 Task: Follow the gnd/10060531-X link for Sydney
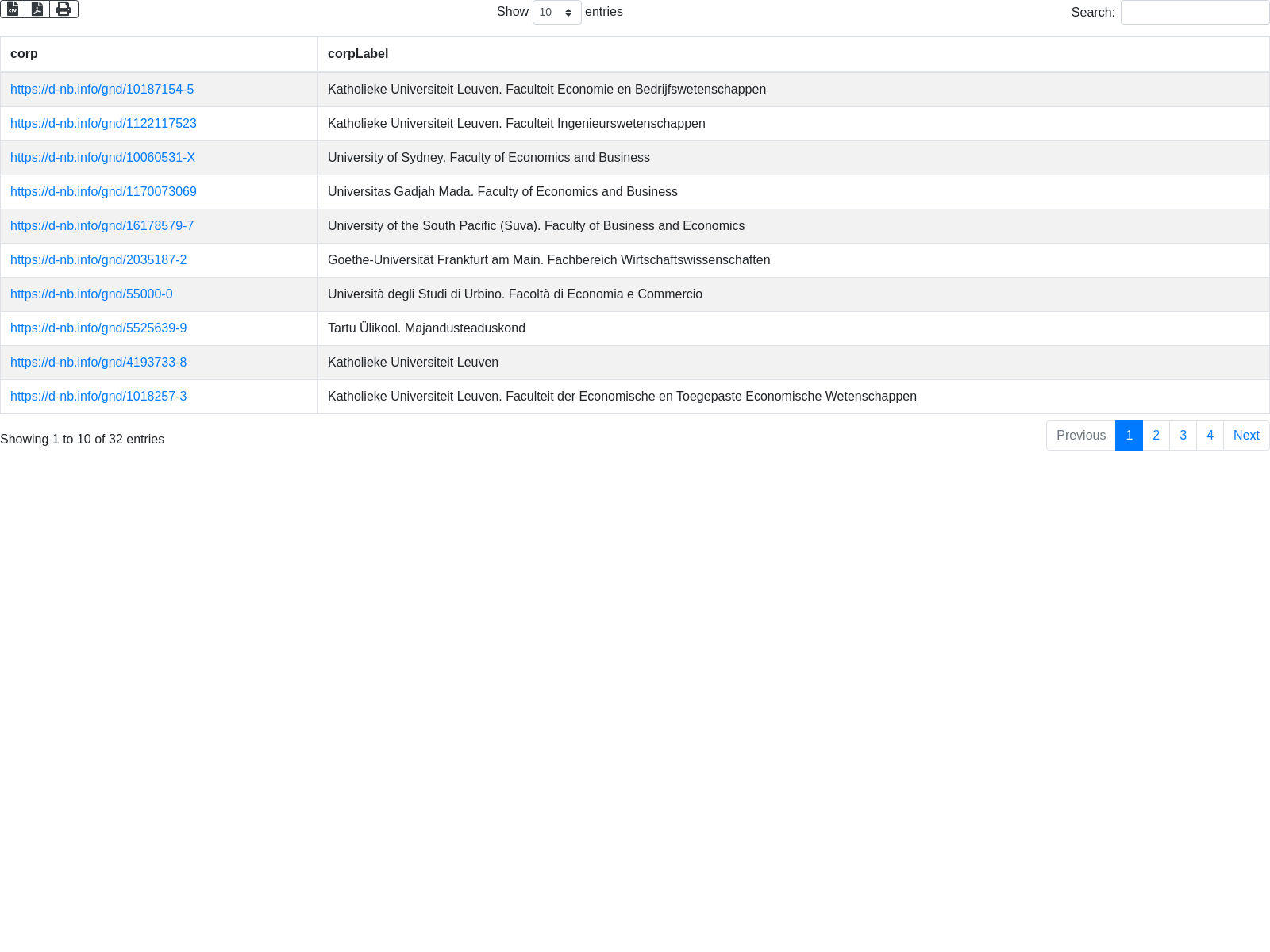click(102, 158)
